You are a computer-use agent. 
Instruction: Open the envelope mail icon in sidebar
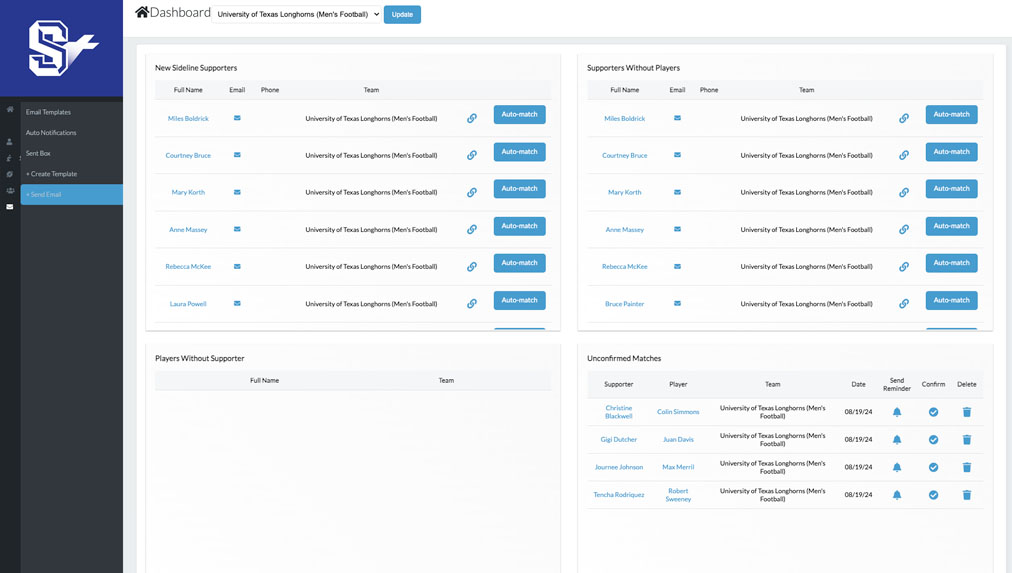pyautogui.click(x=10, y=207)
